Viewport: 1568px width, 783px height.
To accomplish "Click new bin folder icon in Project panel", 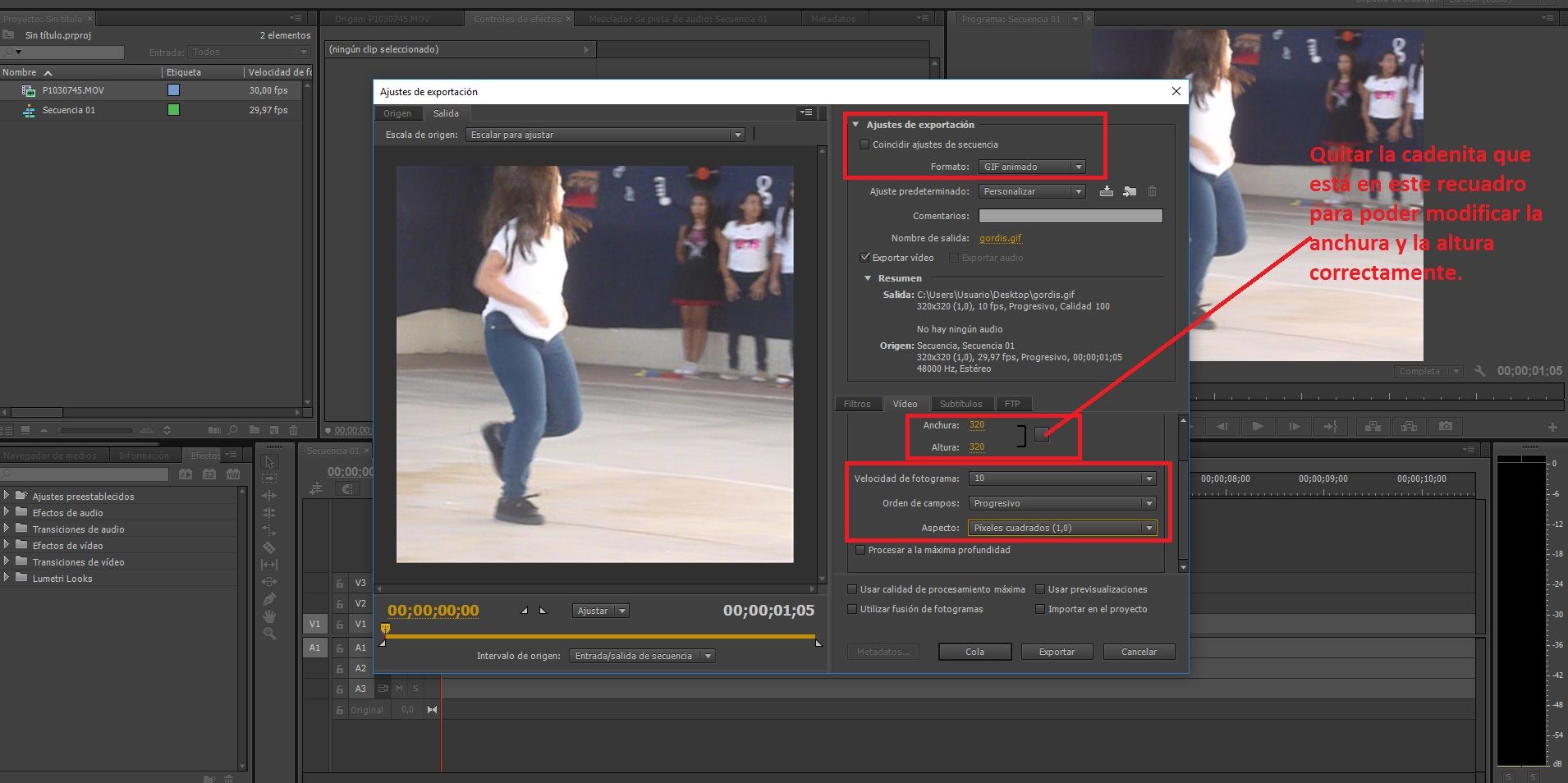I will 254,430.
